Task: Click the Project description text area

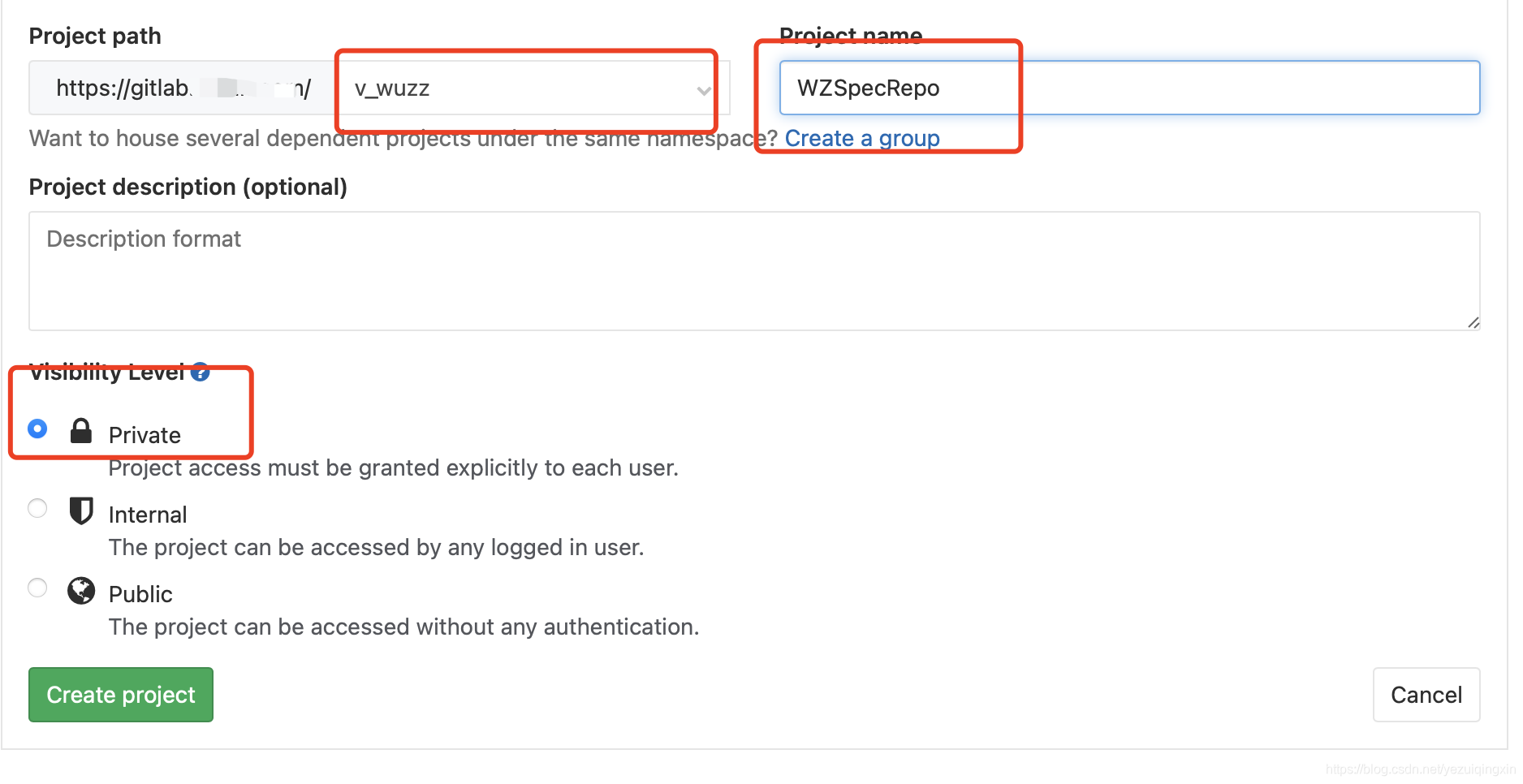Action: pyautogui.click(x=754, y=271)
